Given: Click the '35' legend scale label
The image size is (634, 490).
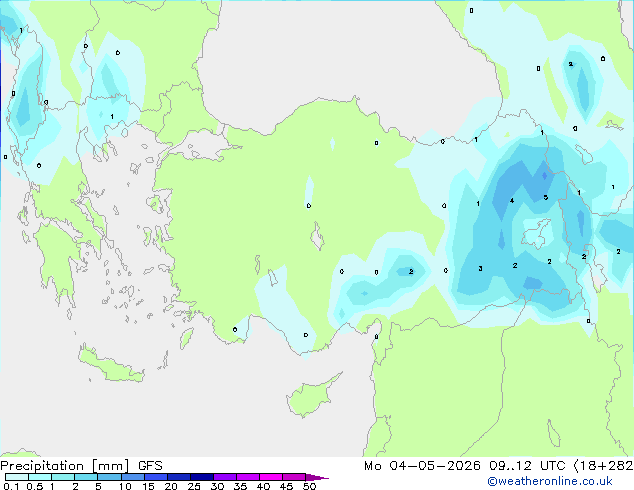Looking at the screenshot, I should click(x=240, y=486).
